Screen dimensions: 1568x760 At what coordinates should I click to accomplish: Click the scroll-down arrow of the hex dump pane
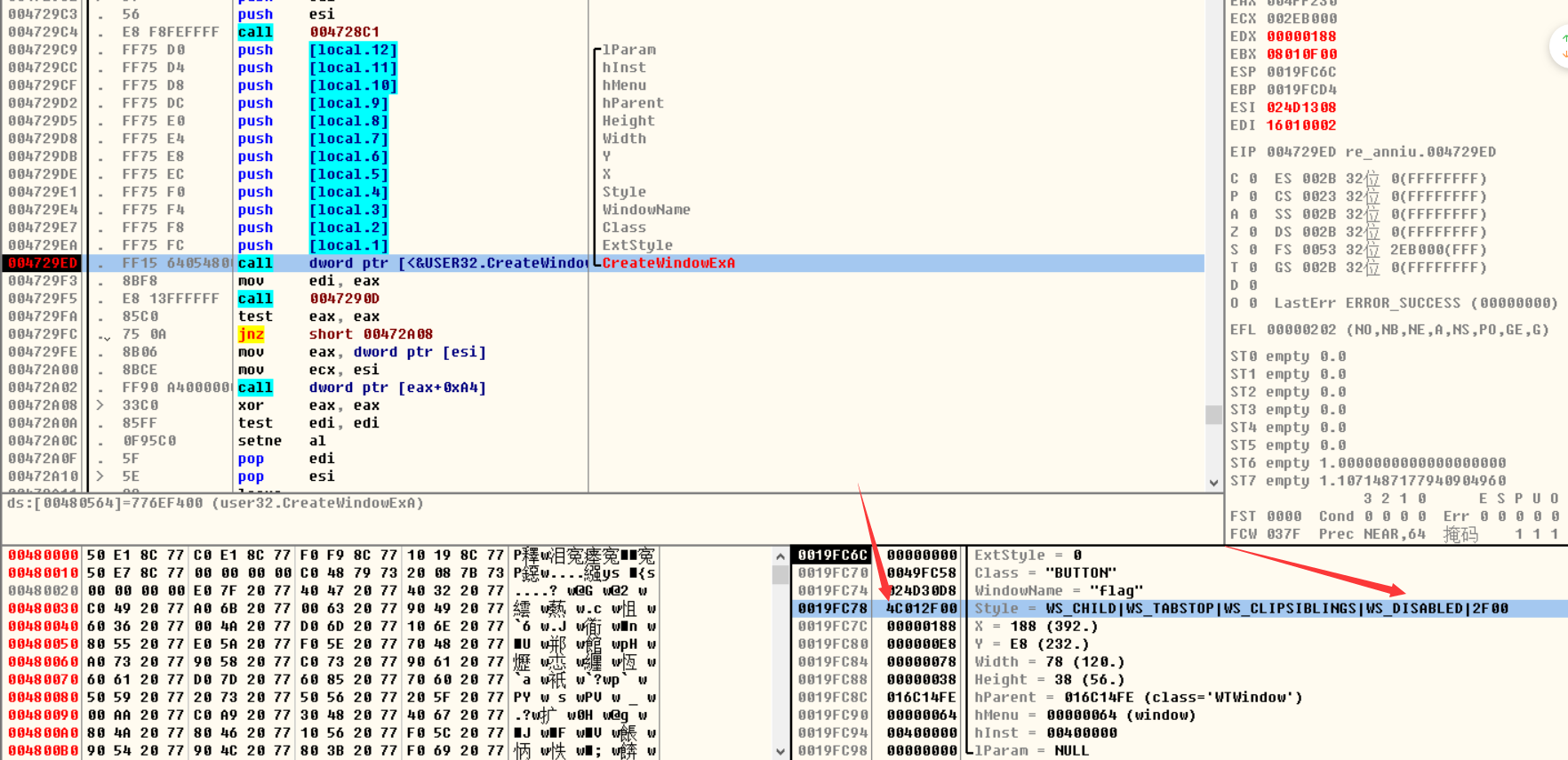coord(780,751)
